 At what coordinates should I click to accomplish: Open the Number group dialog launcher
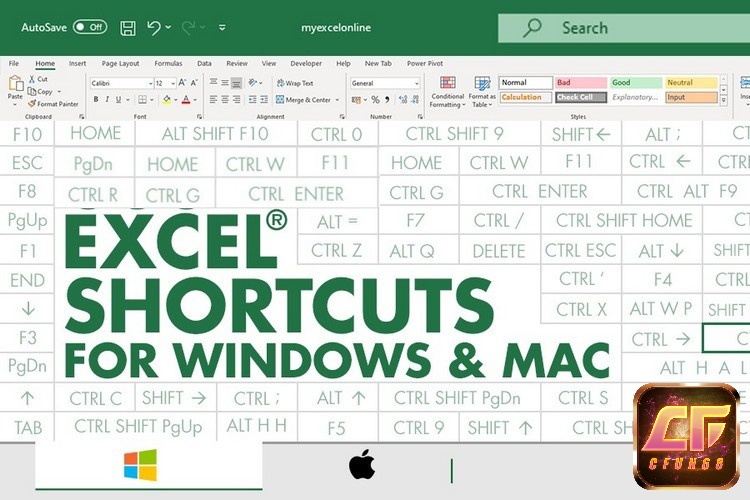(420, 116)
